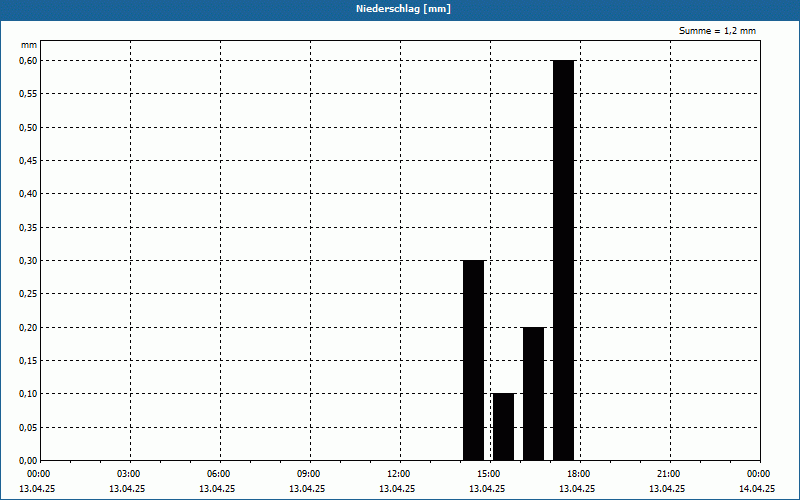Click the 0,25 y-axis value
This screenshot has height=500, width=800.
coord(28,294)
